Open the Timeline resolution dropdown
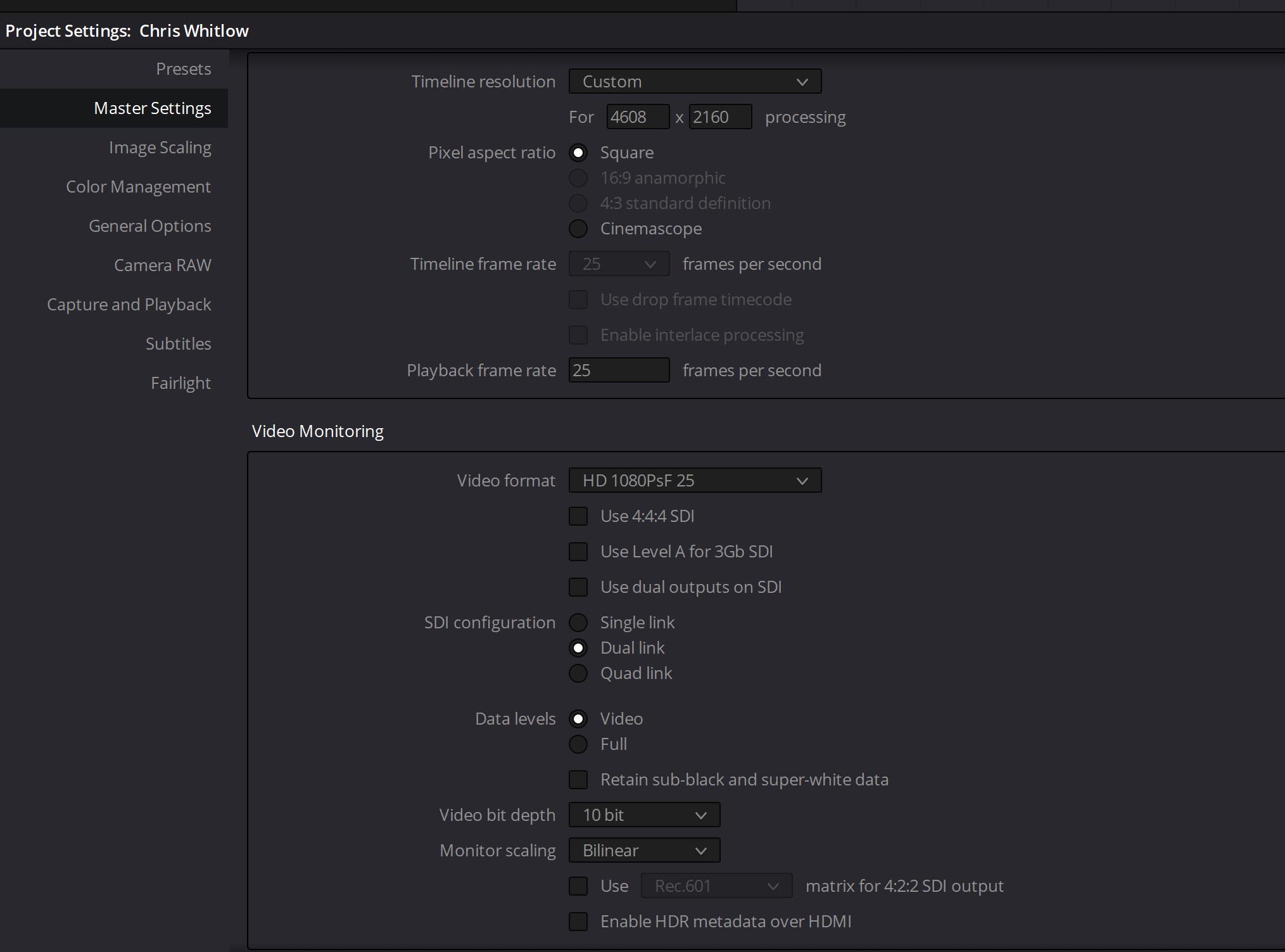Image resolution: width=1285 pixels, height=952 pixels. [694, 82]
